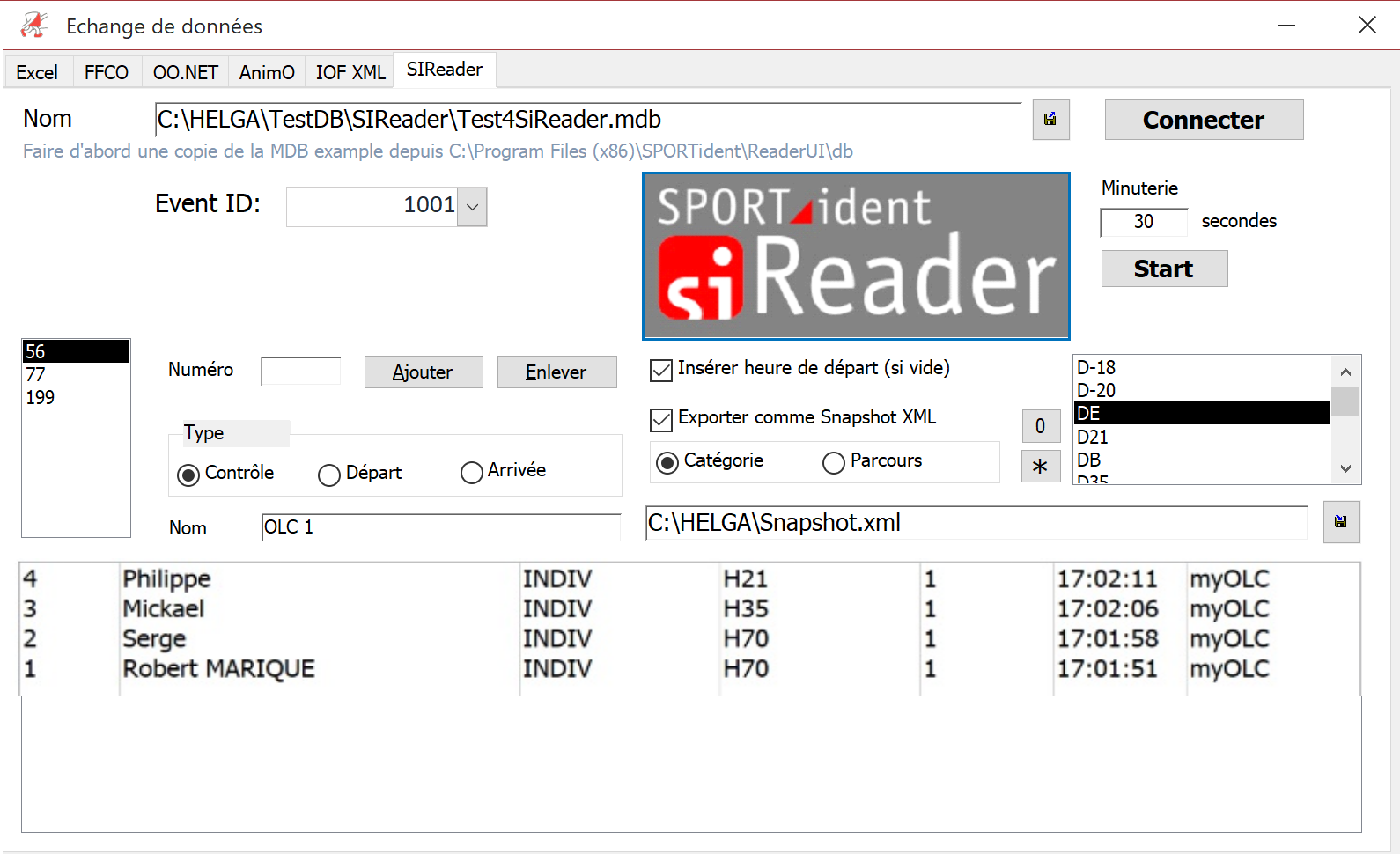Click the browse icon next to the MDB path
This screenshot has width=1400, height=854.
click(x=1050, y=120)
